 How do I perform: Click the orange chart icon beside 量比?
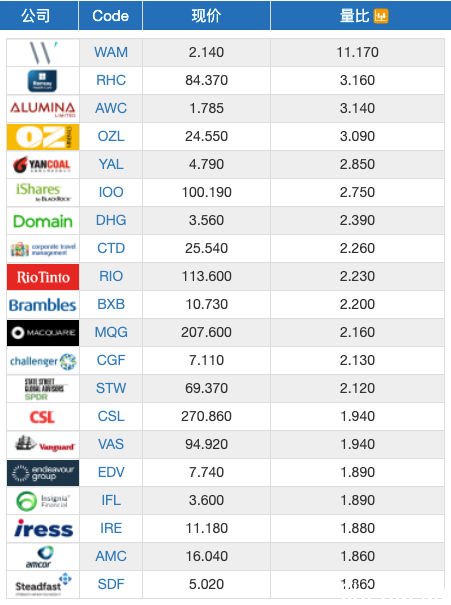(x=381, y=16)
